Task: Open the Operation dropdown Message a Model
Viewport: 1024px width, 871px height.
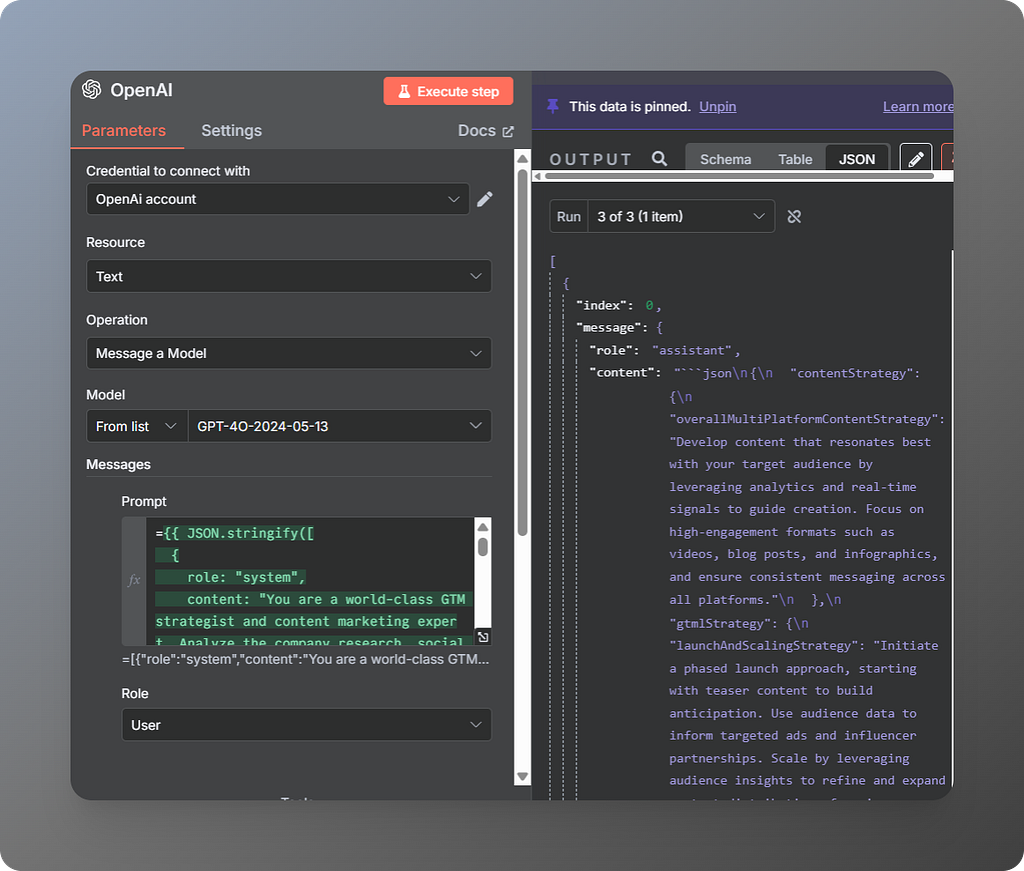Action: click(x=289, y=353)
